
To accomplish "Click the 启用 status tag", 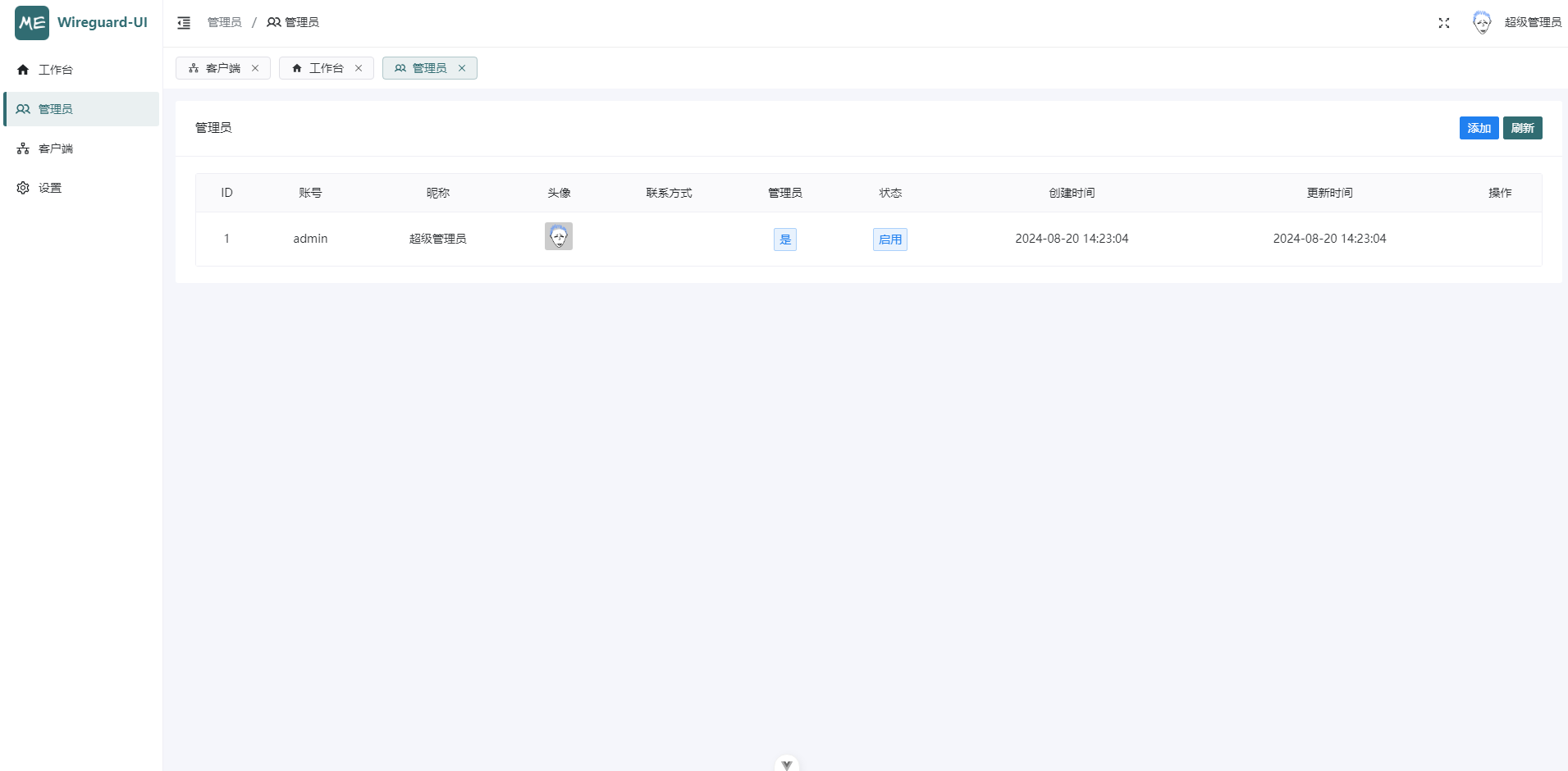I will pos(889,240).
